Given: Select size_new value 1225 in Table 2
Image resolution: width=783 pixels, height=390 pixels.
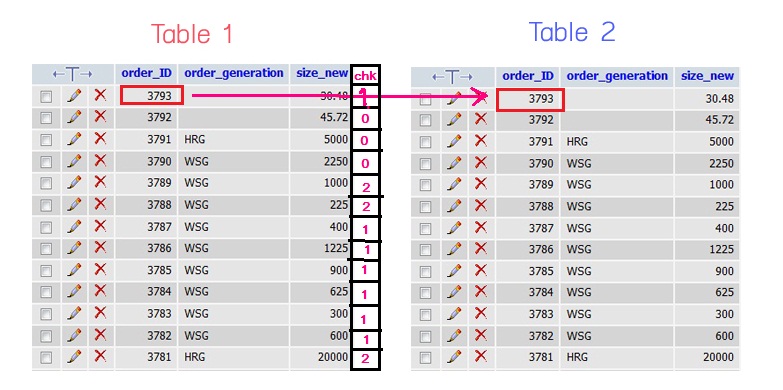Looking at the screenshot, I should pos(722,250).
